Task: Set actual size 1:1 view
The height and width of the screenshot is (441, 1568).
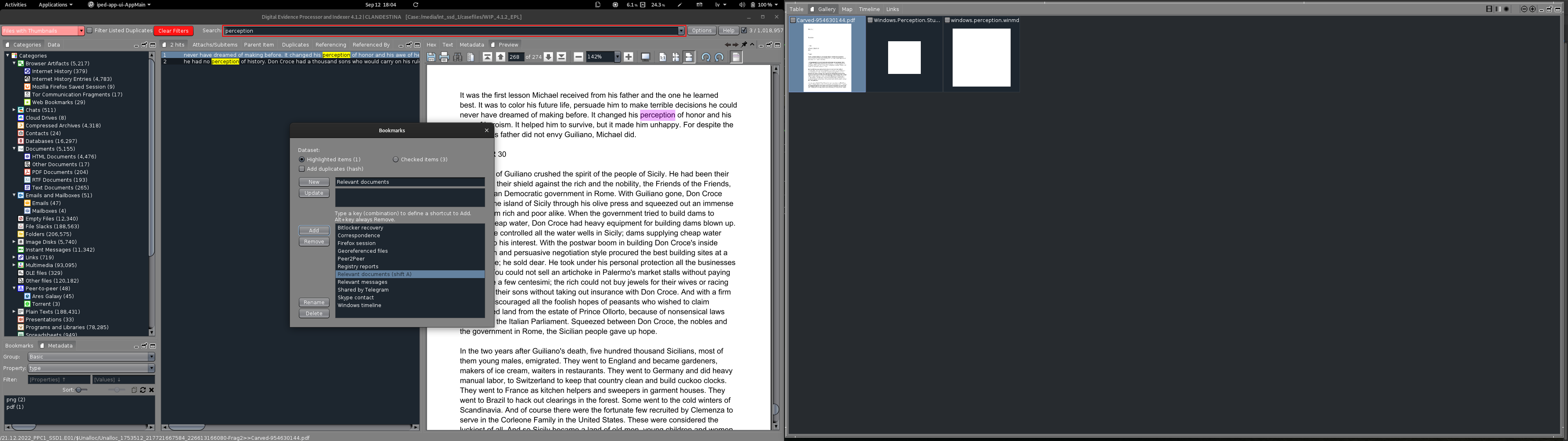Action: click(x=662, y=57)
